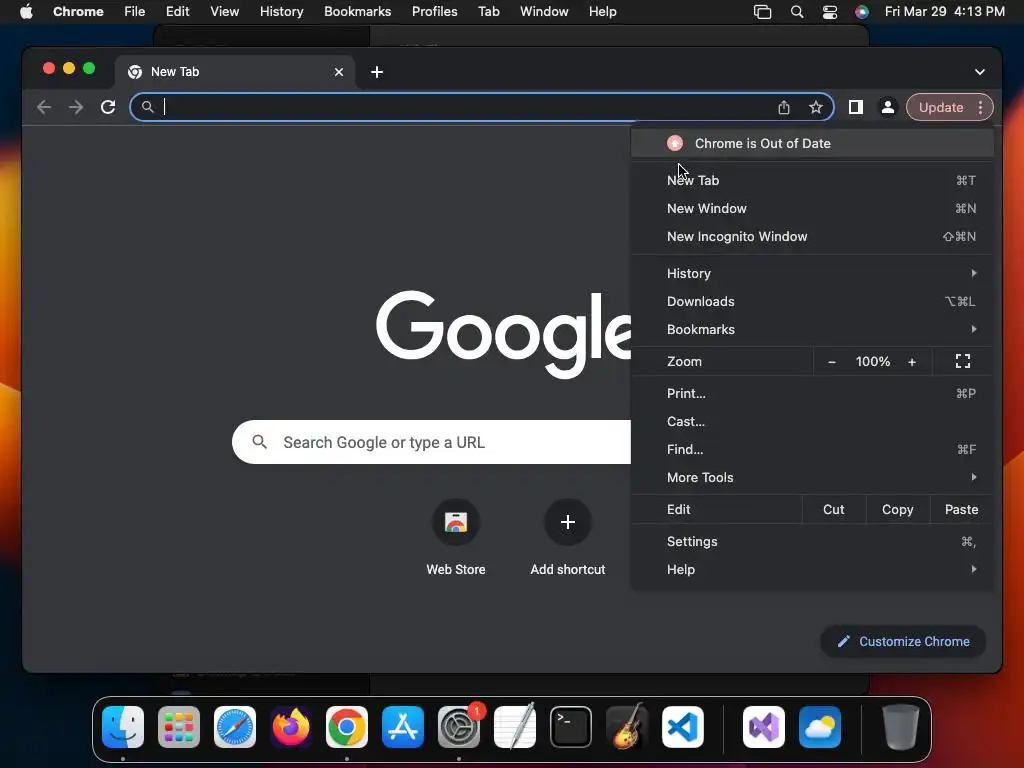Click Spotlight search icon in menu bar
1024x768 pixels.
797,12
